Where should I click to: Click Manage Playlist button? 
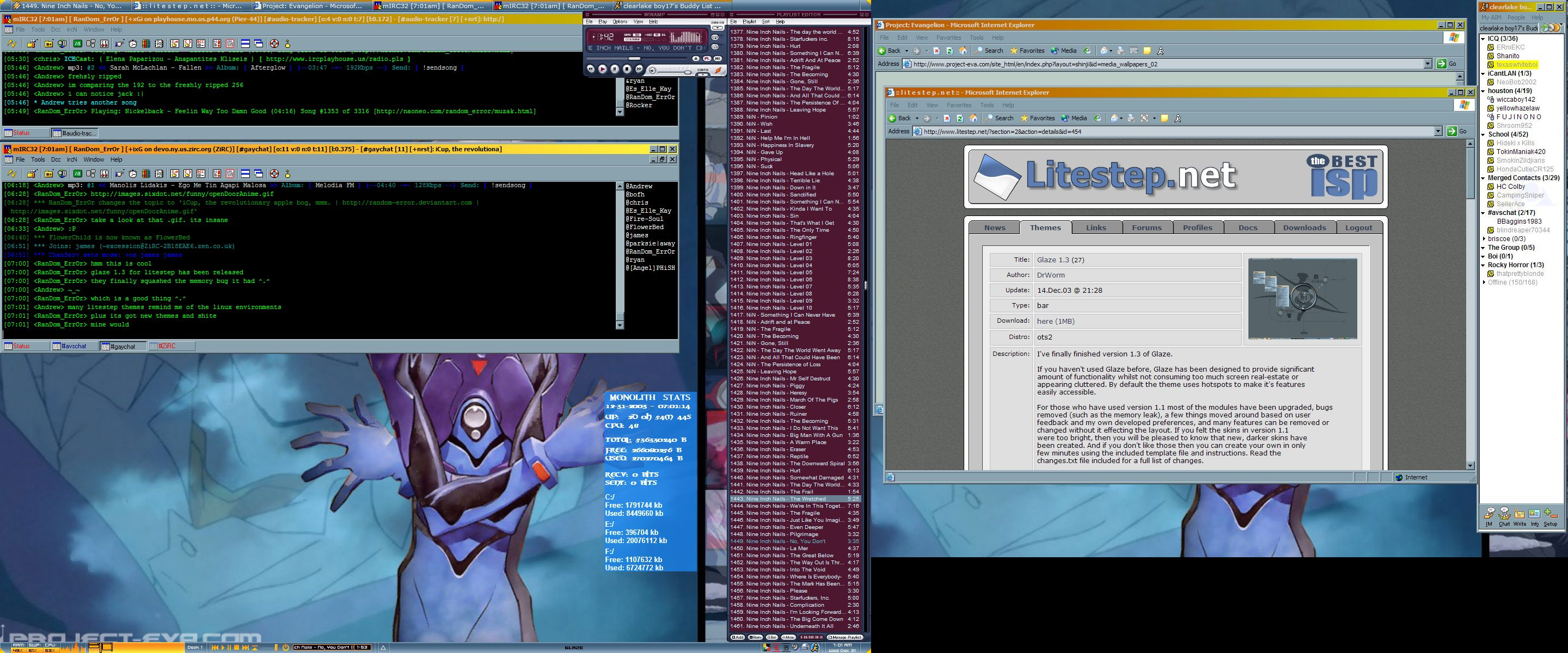pyautogui.click(x=846, y=638)
